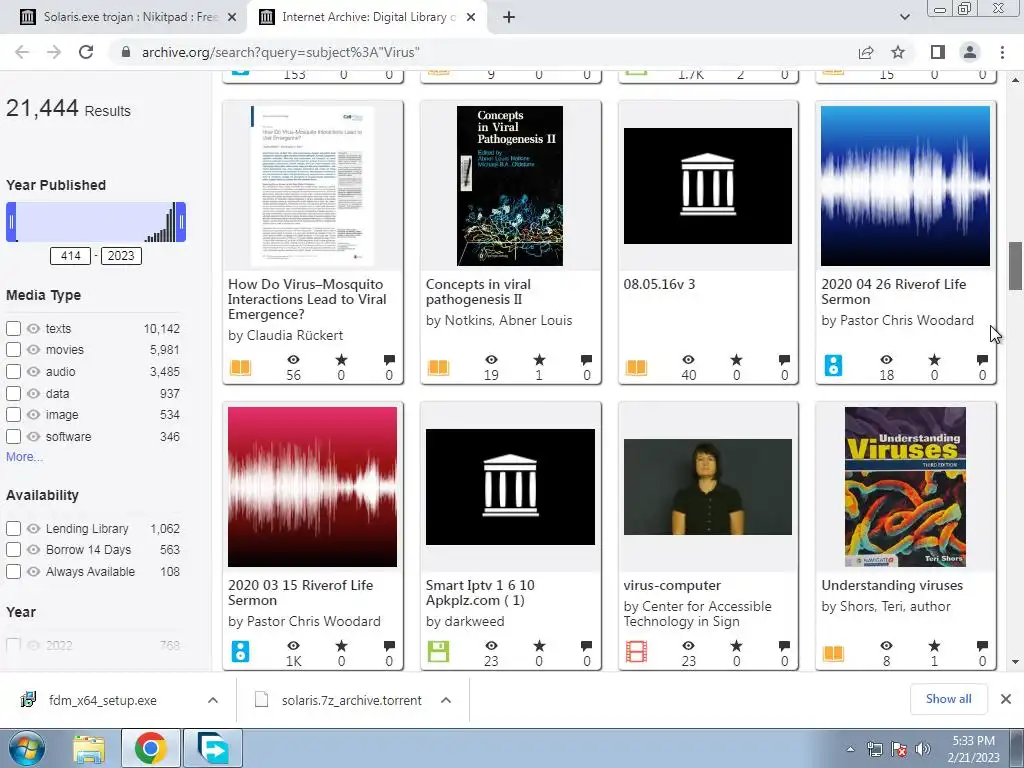This screenshot has width=1024, height=768.
Task: Select Internet Archive: Digital Library tab
Action: (x=366, y=17)
